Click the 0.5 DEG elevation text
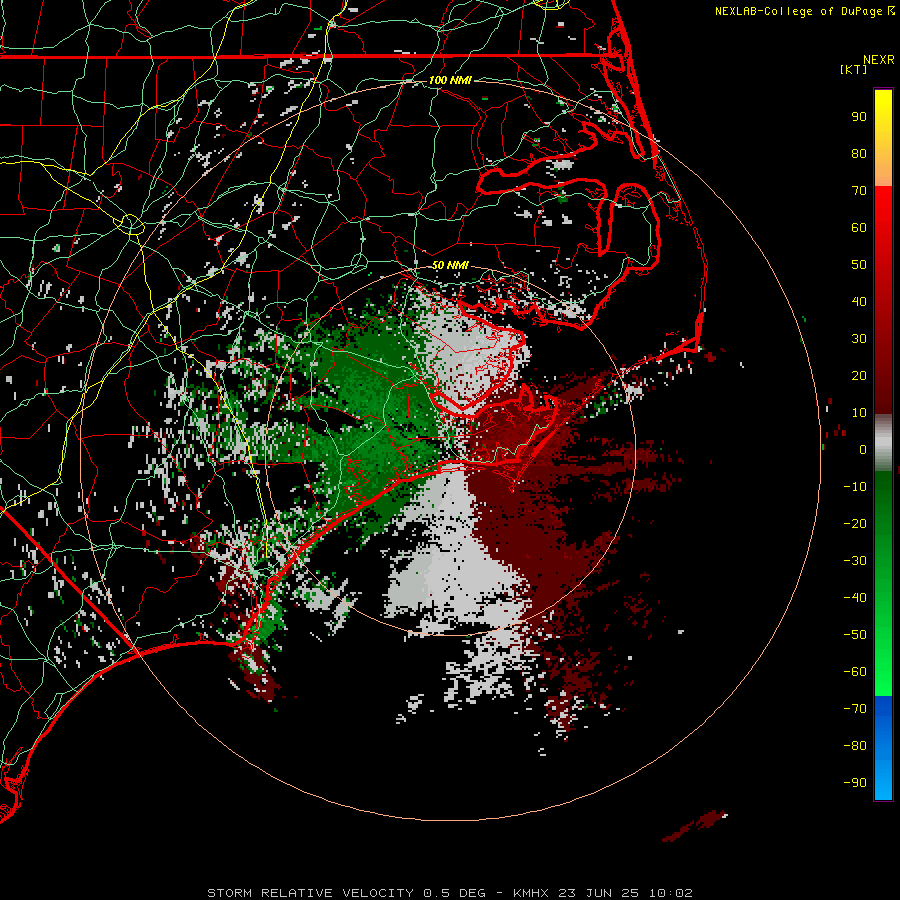The height and width of the screenshot is (900, 900). click(x=454, y=893)
